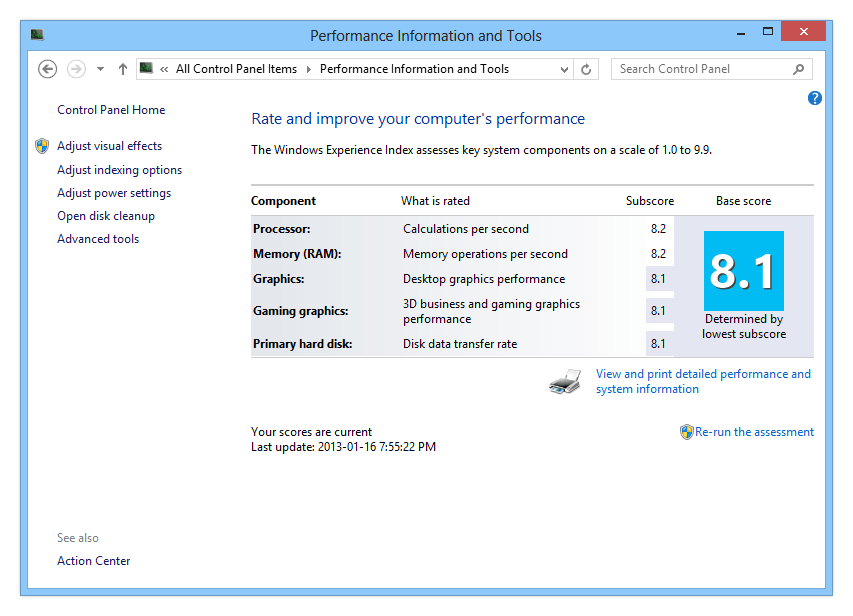
Task: Maximize the Performance Information window
Action: click(x=768, y=32)
